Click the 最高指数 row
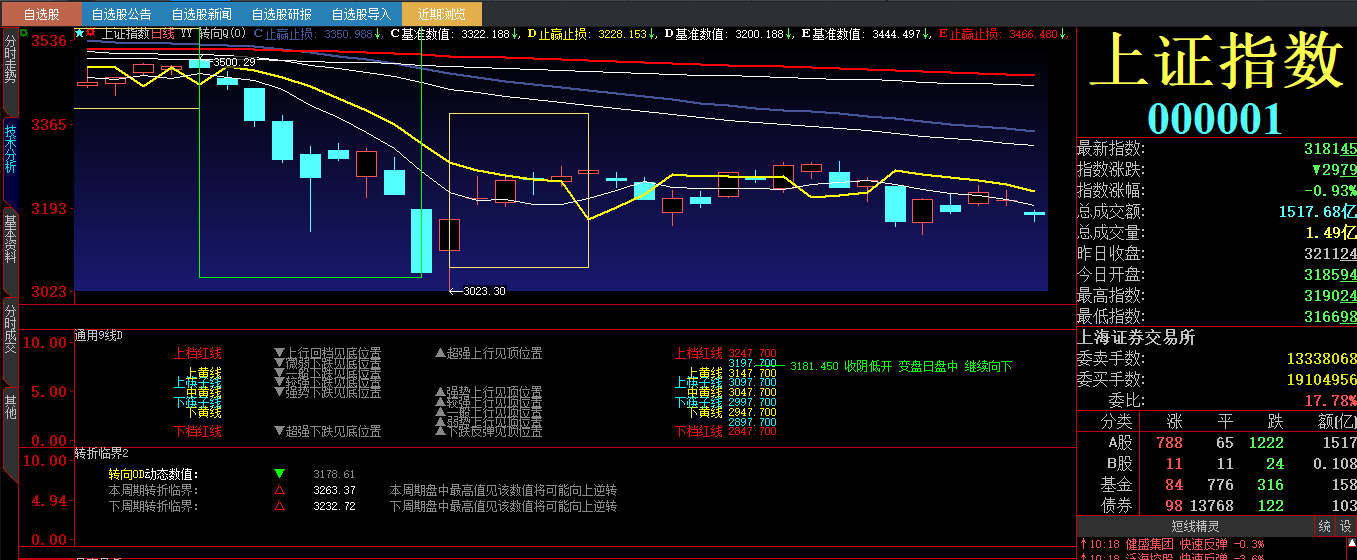This screenshot has height=560, width=1357. 1216,295
